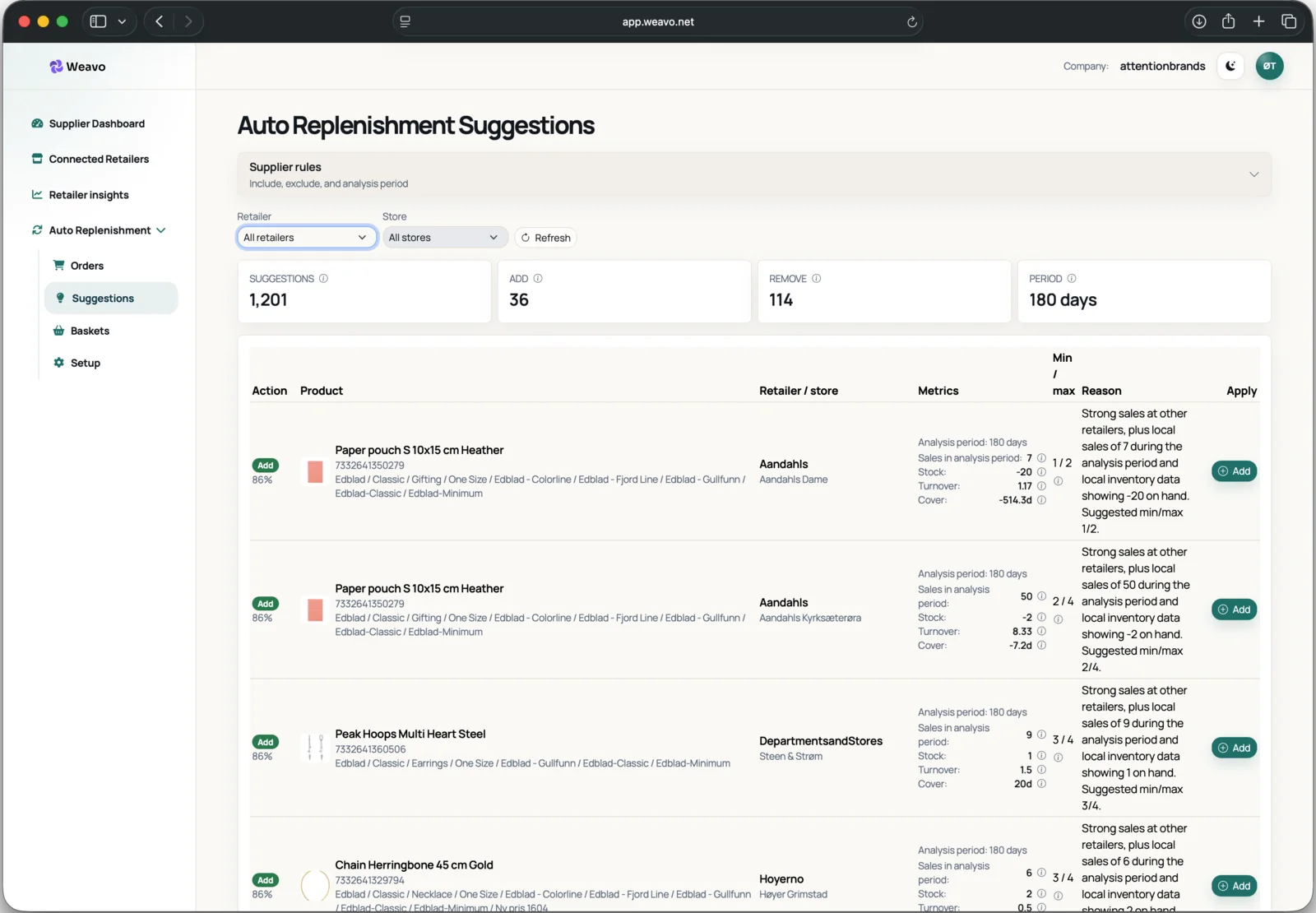The width and height of the screenshot is (1316, 913).
Task: Open the tab group dropdown chevron
Action: (122, 22)
